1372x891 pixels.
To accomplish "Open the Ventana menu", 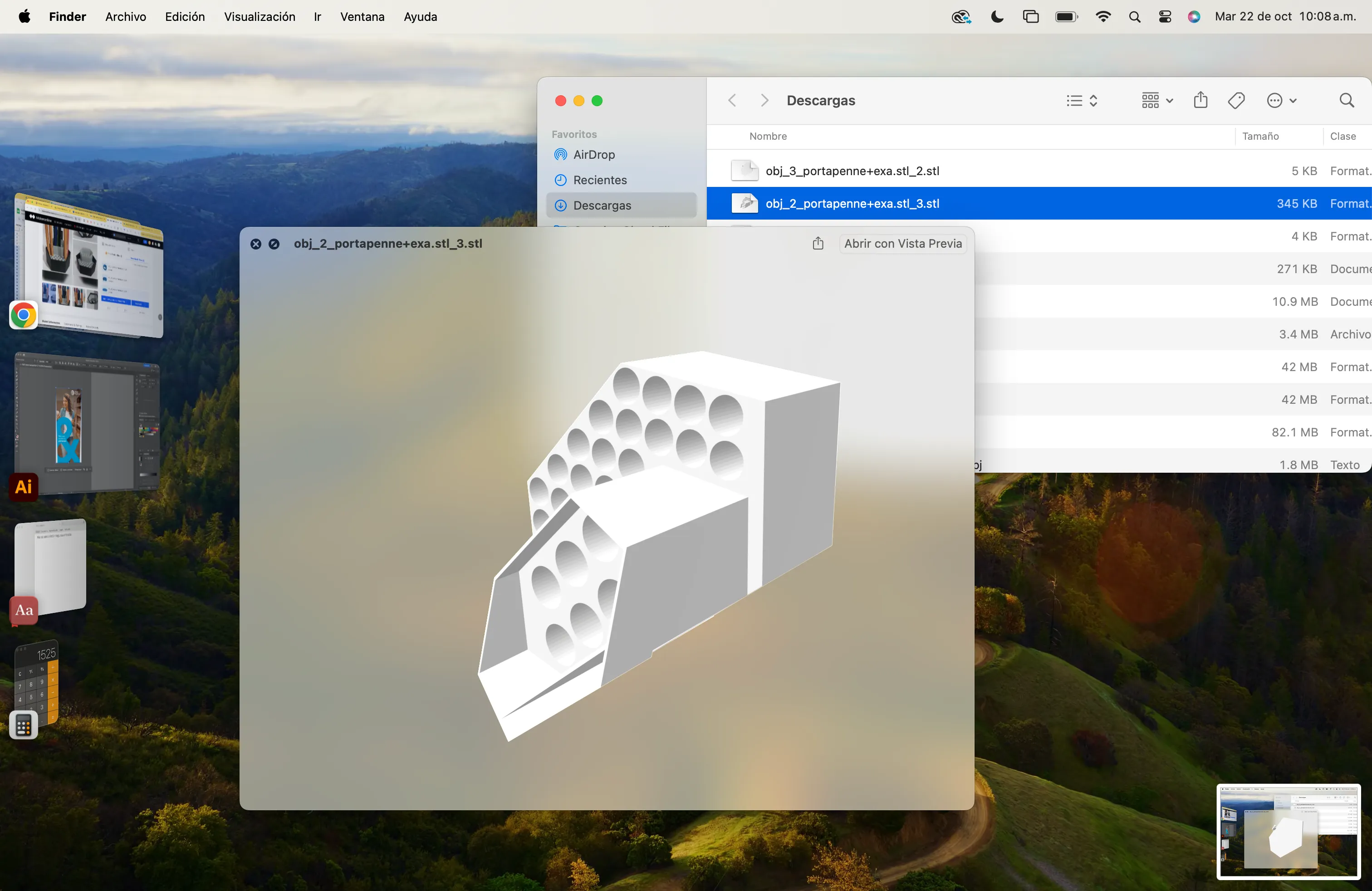I will pyautogui.click(x=362, y=17).
